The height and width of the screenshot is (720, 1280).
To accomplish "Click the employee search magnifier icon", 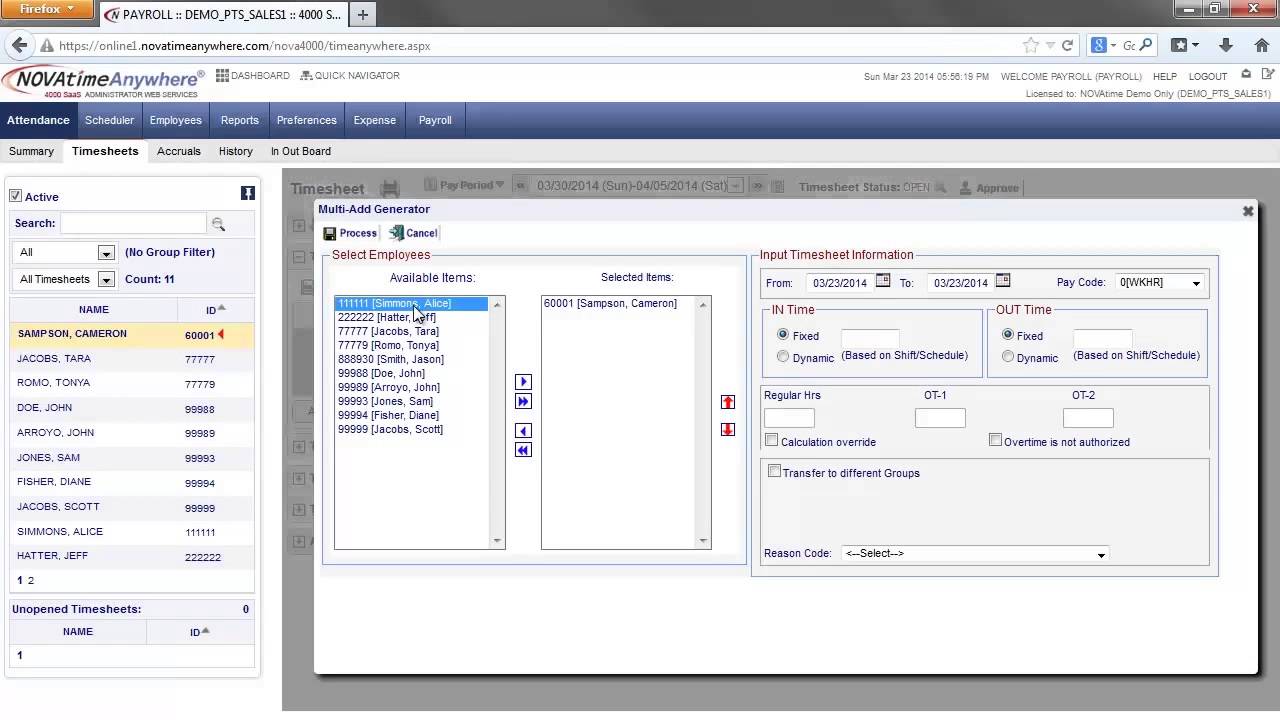I will [x=218, y=224].
